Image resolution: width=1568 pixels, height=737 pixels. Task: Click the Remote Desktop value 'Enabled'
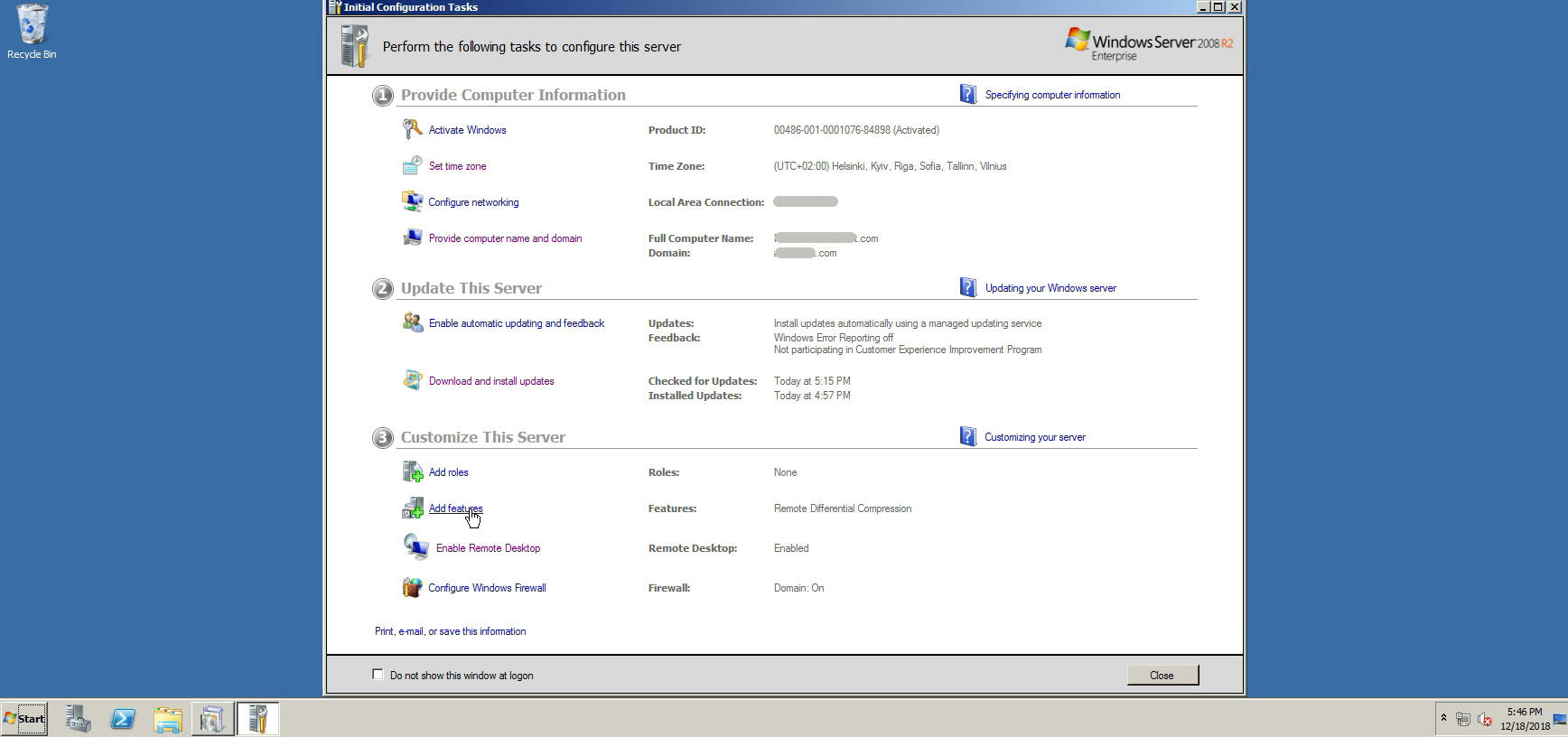click(791, 548)
